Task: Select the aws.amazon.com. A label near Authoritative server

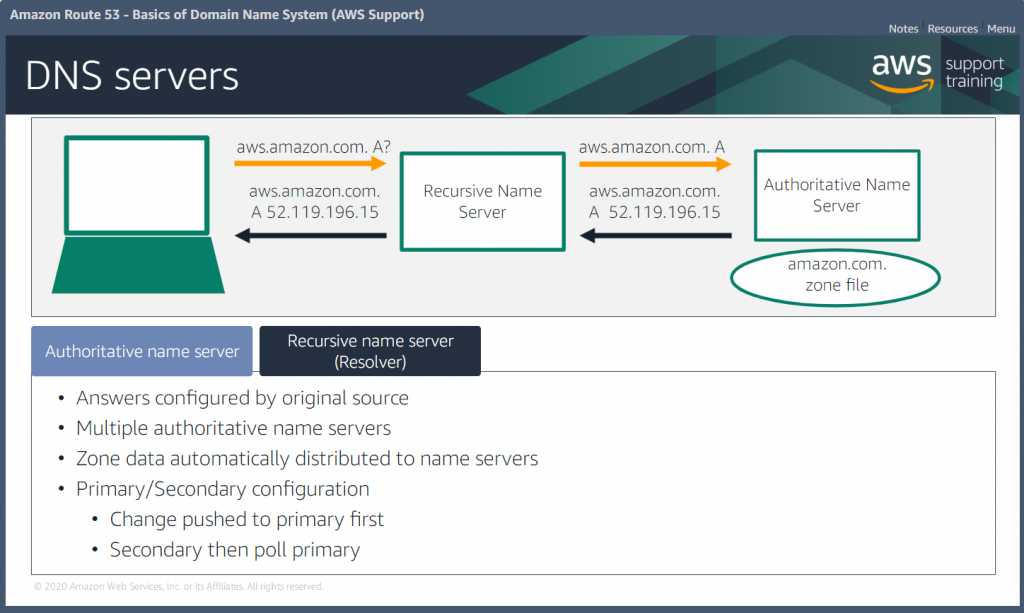Action: [653, 146]
